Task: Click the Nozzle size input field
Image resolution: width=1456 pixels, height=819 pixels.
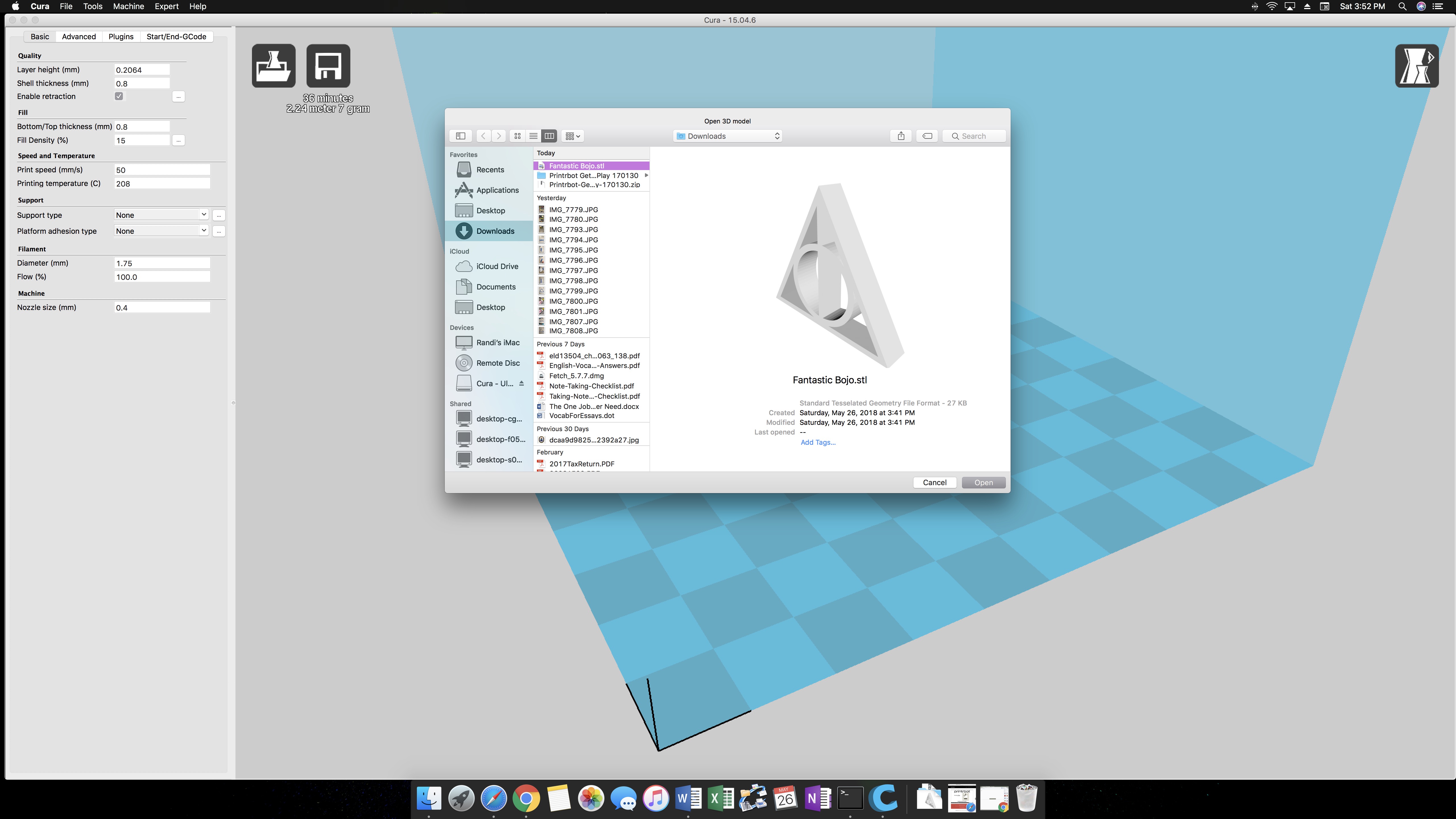Action: click(x=162, y=307)
